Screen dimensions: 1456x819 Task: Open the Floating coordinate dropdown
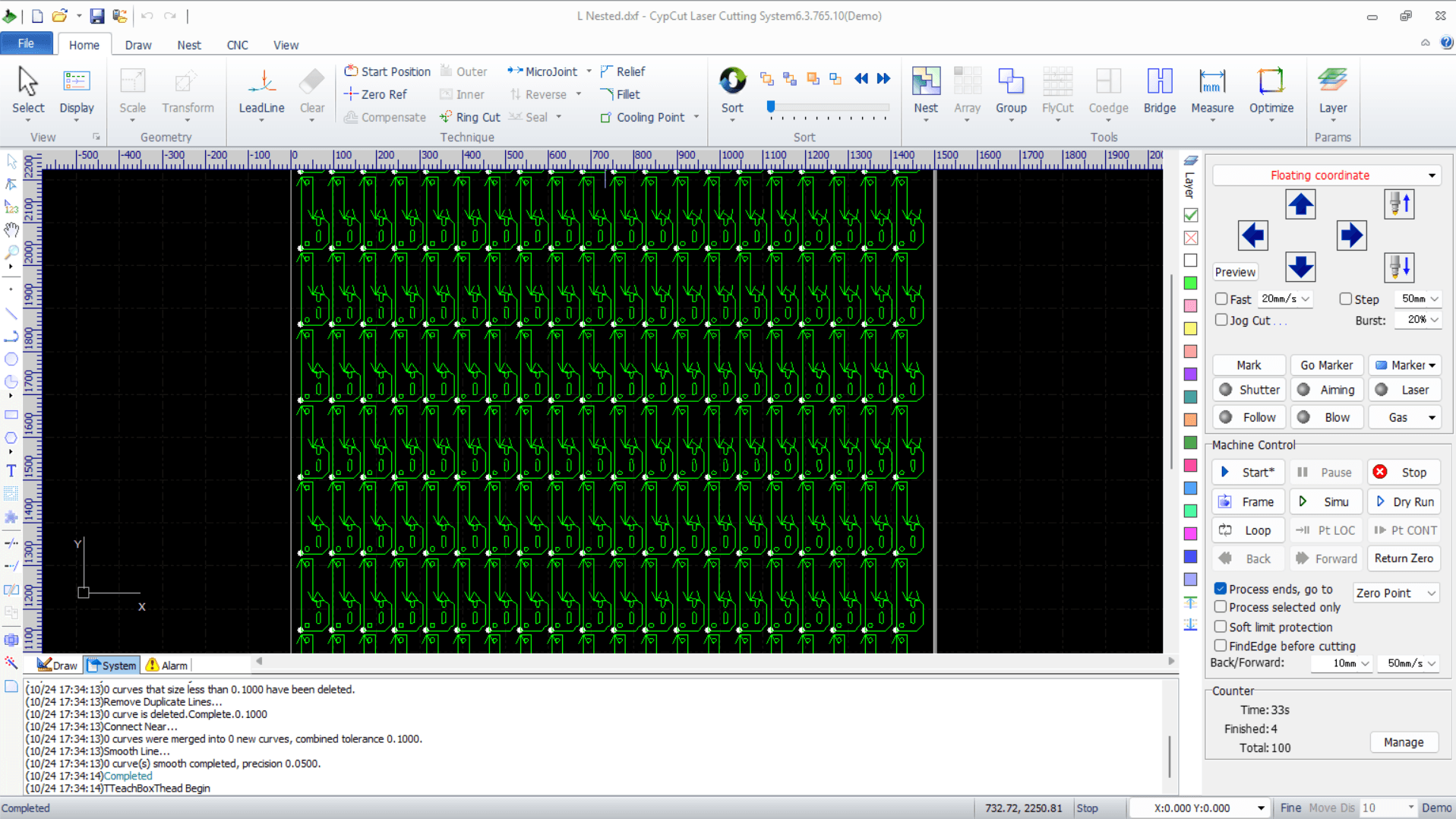pyautogui.click(x=1326, y=175)
